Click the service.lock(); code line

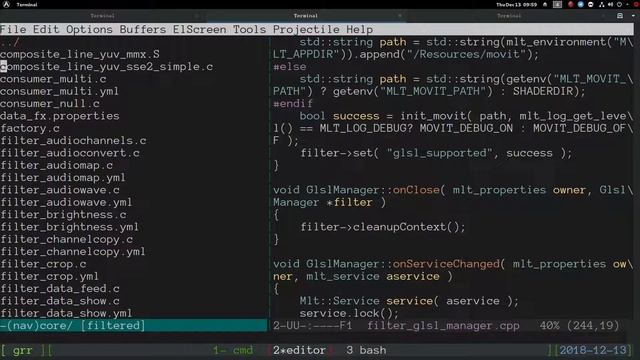[349, 313]
